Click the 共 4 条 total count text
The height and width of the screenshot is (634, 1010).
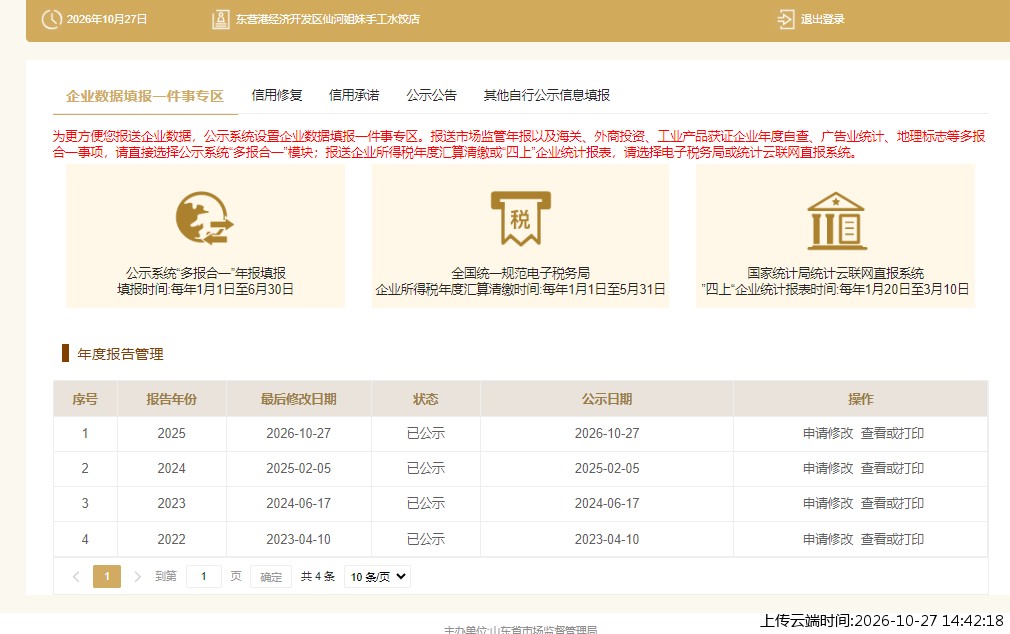tap(318, 577)
